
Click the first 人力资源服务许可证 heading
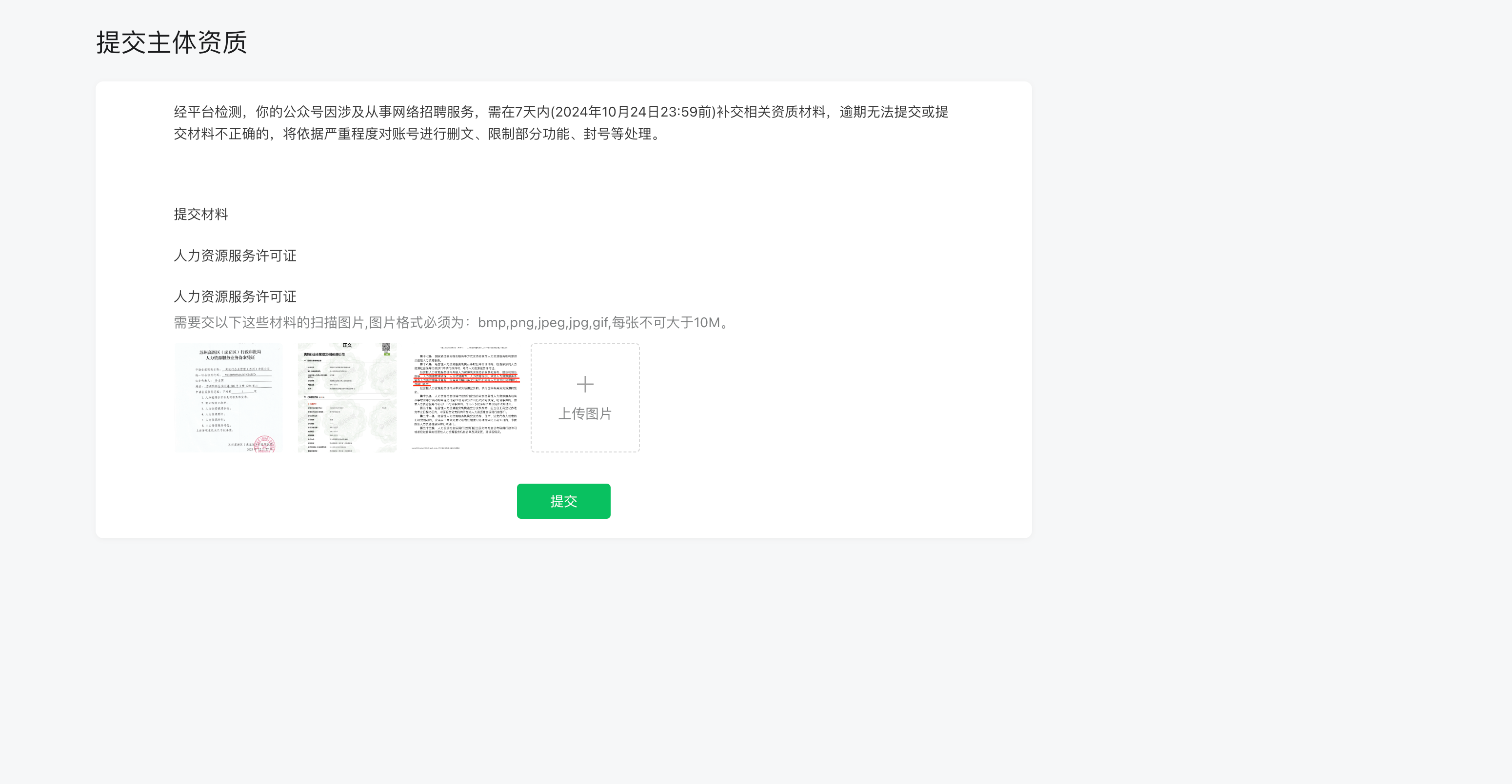235,255
